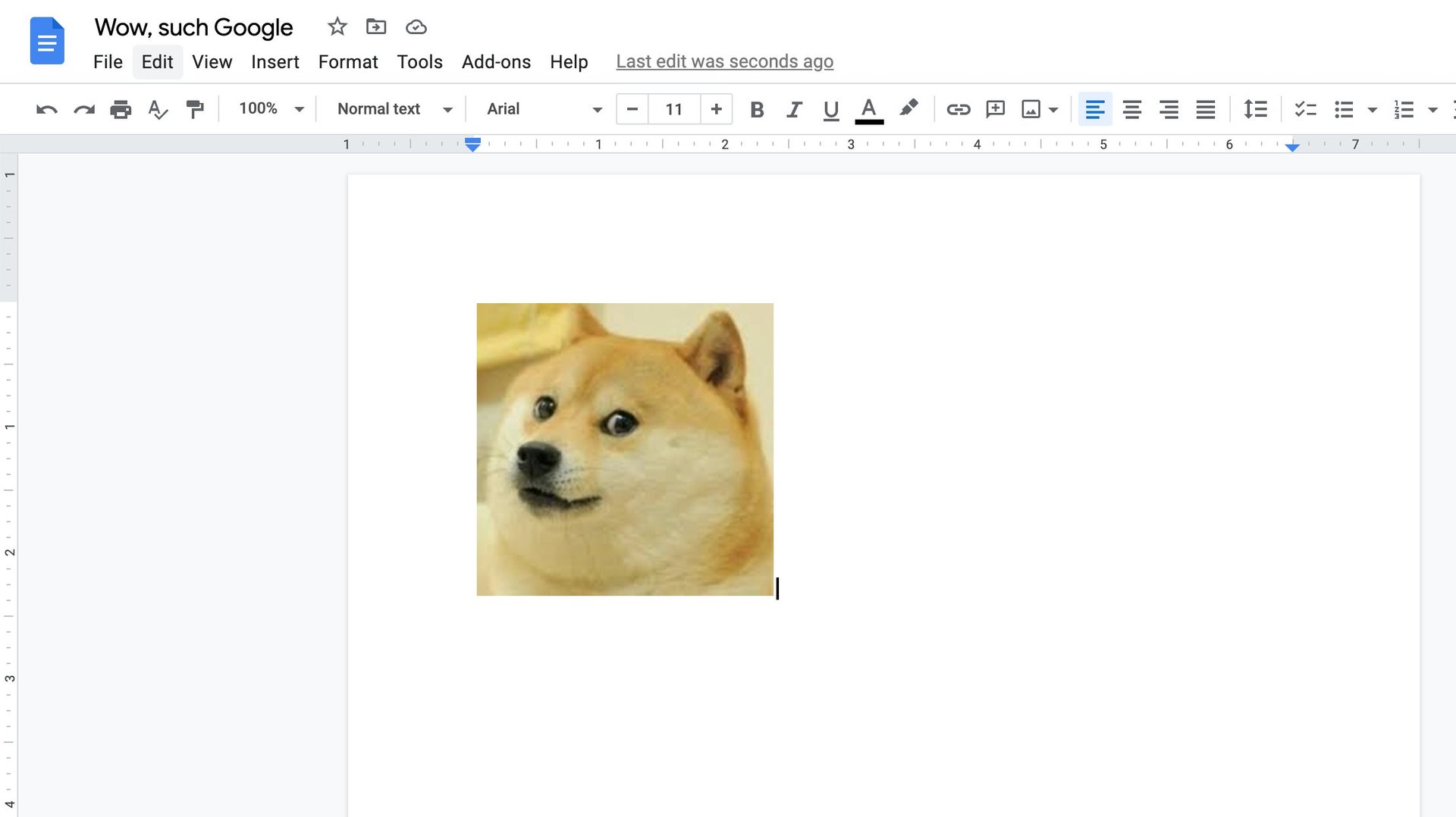Set right text alignment

1169,109
